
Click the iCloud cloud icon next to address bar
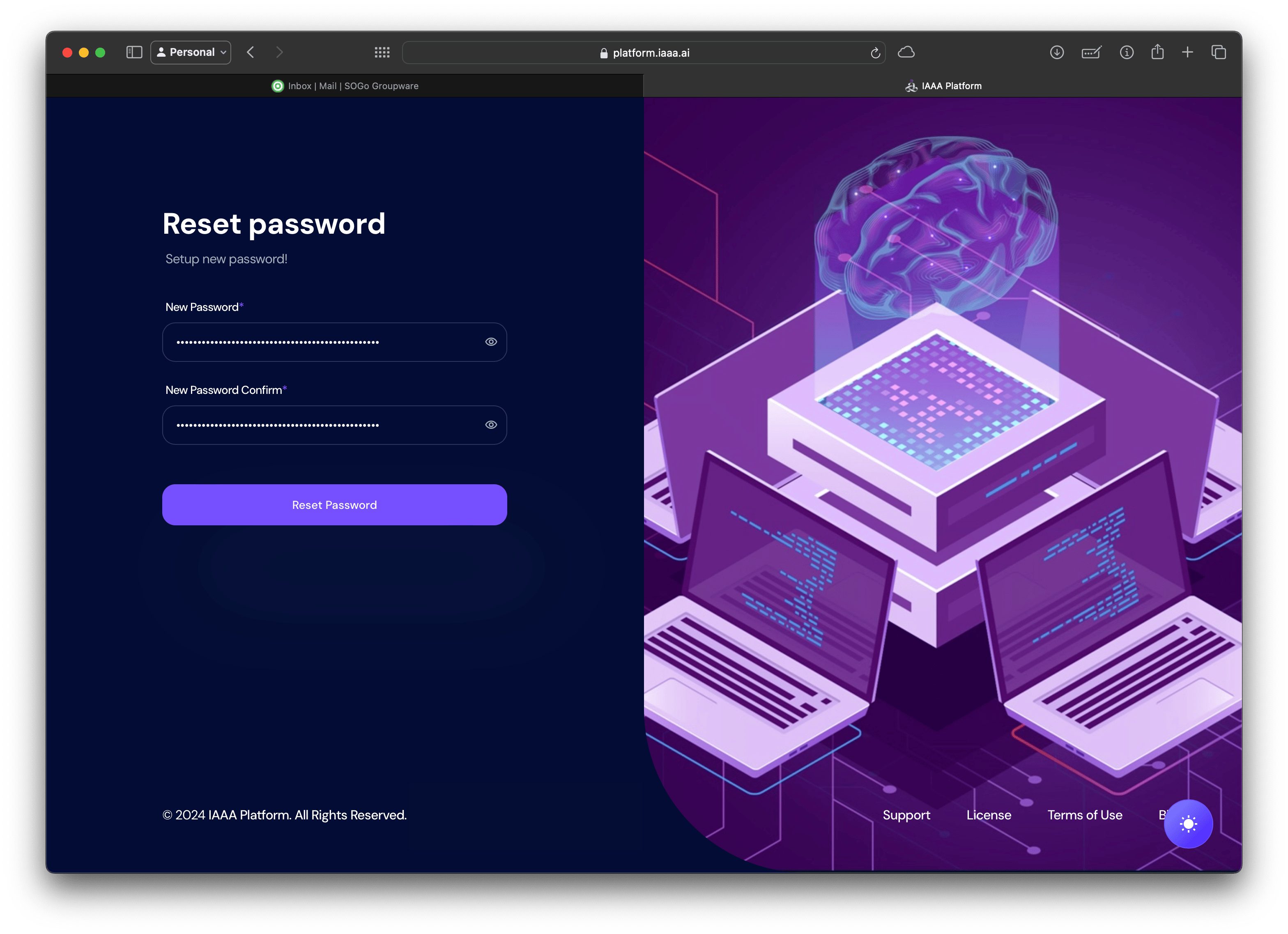(x=907, y=52)
